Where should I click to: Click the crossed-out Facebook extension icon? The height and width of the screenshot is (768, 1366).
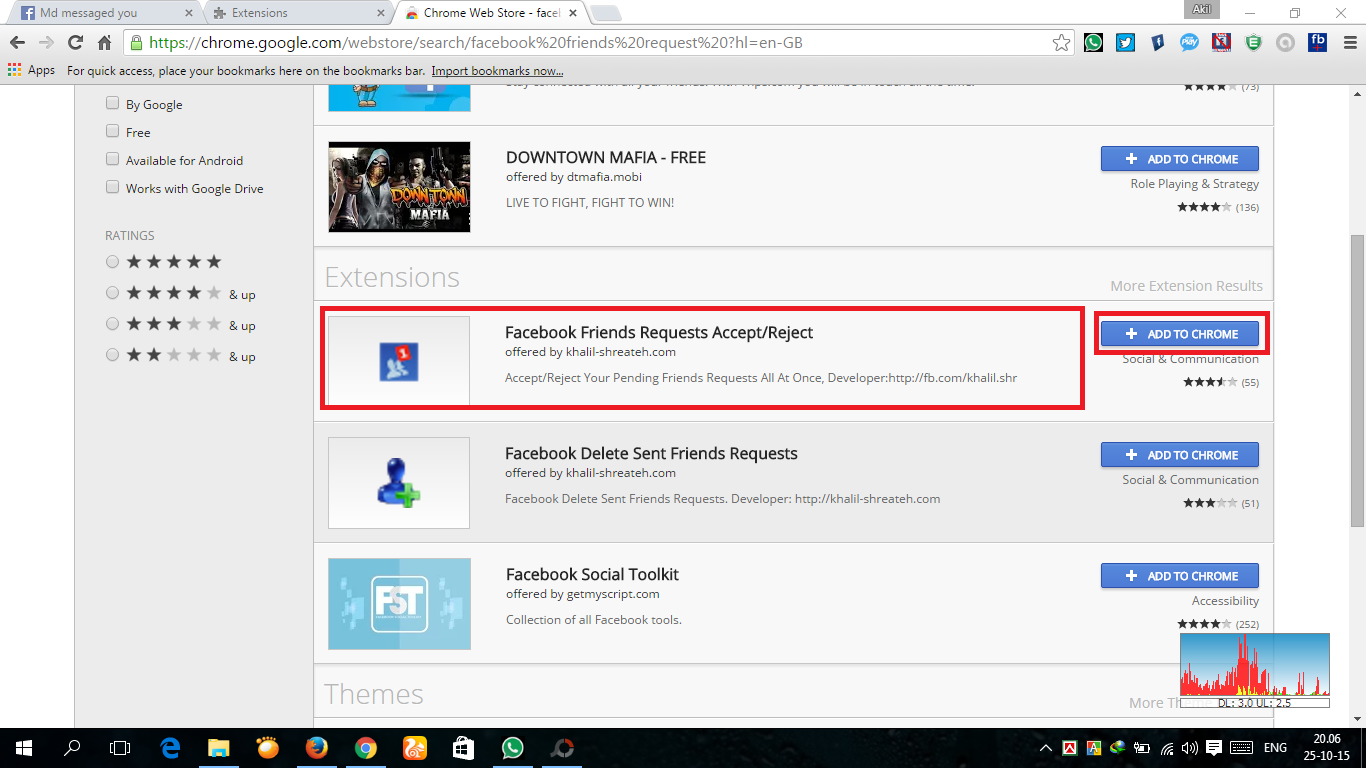click(1221, 43)
